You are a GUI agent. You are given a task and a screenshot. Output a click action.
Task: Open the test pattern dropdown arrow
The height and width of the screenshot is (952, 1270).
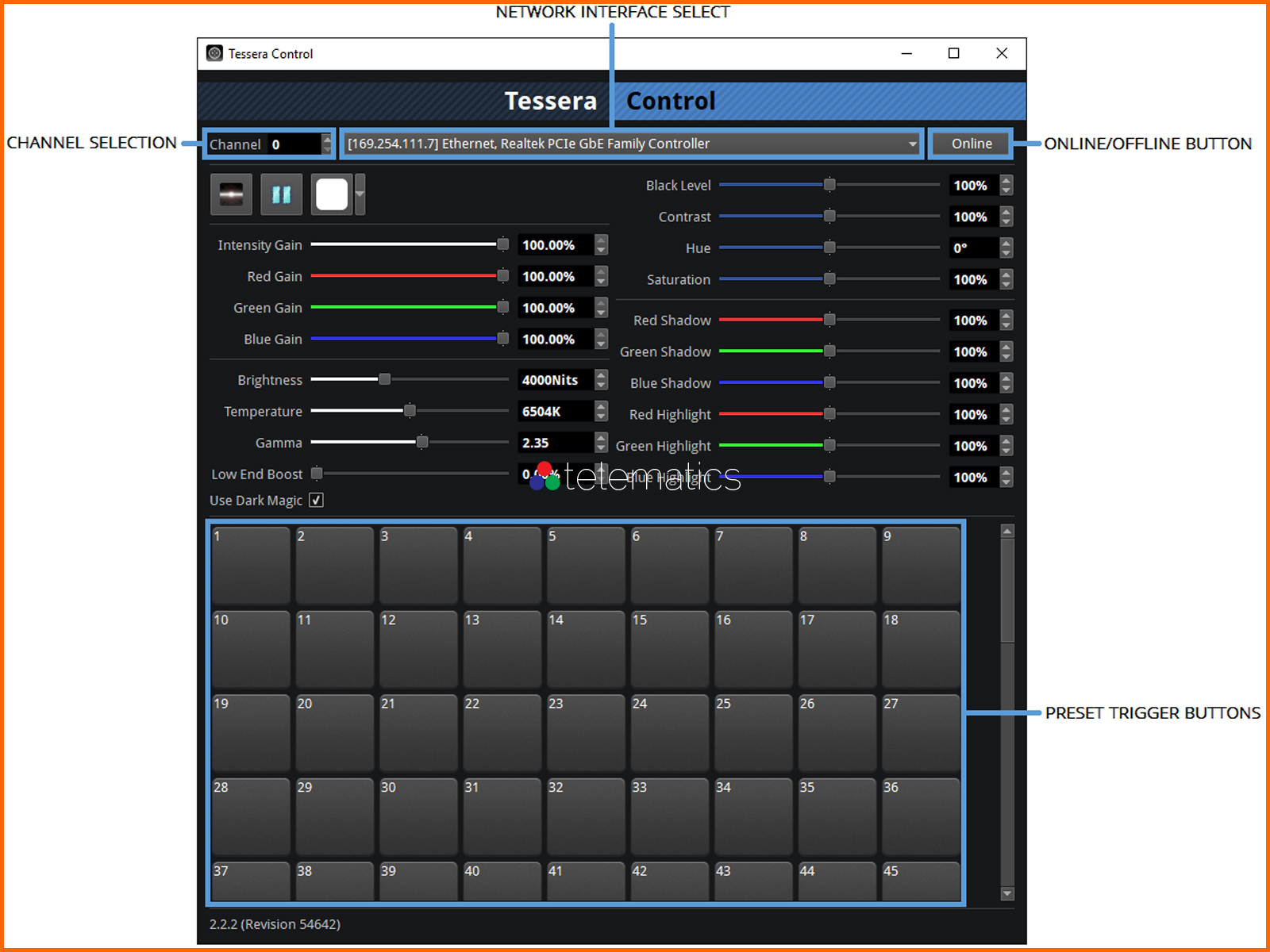click(360, 194)
